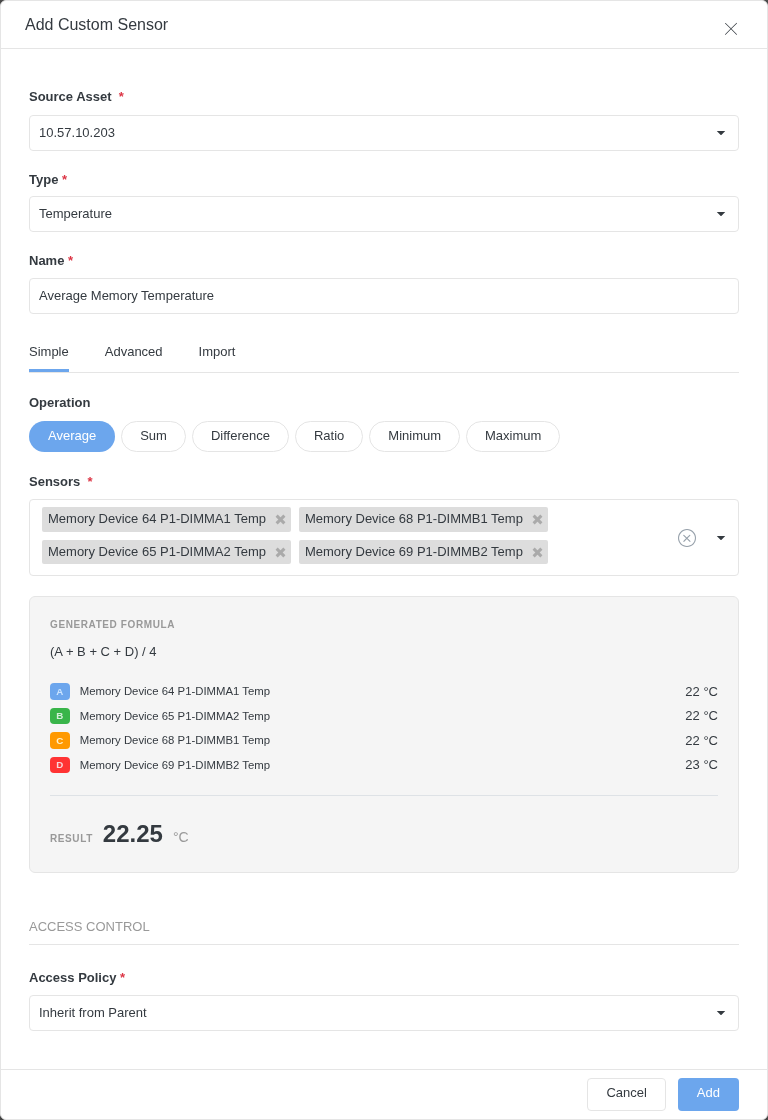Click the result value 22.25
Image resolution: width=768 pixels, height=1120 pixels.
pyautogui.click(x=133, y=834)
